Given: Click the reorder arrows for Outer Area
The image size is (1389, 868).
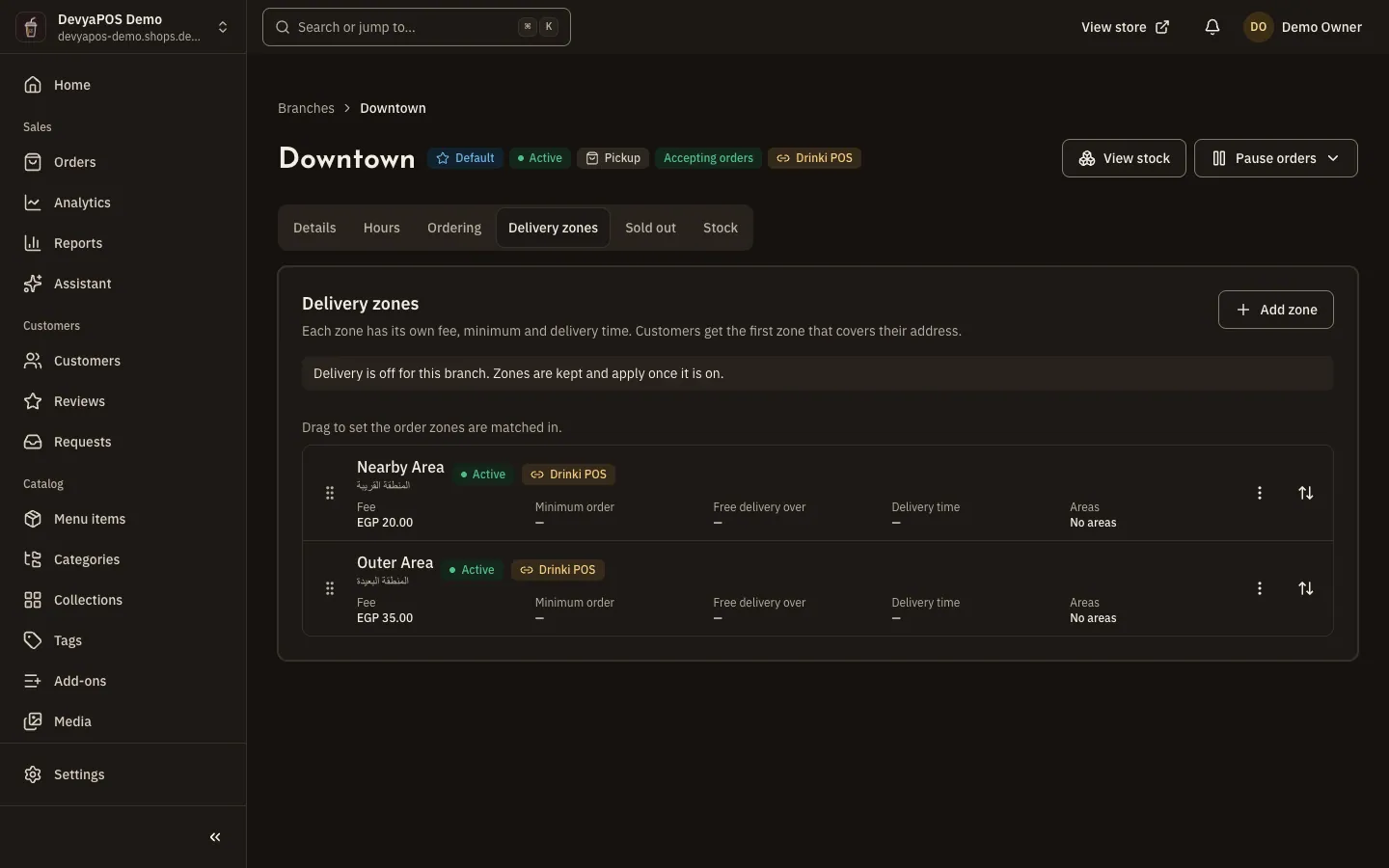Looking at the screenshot, I should tap(1306, 588).
